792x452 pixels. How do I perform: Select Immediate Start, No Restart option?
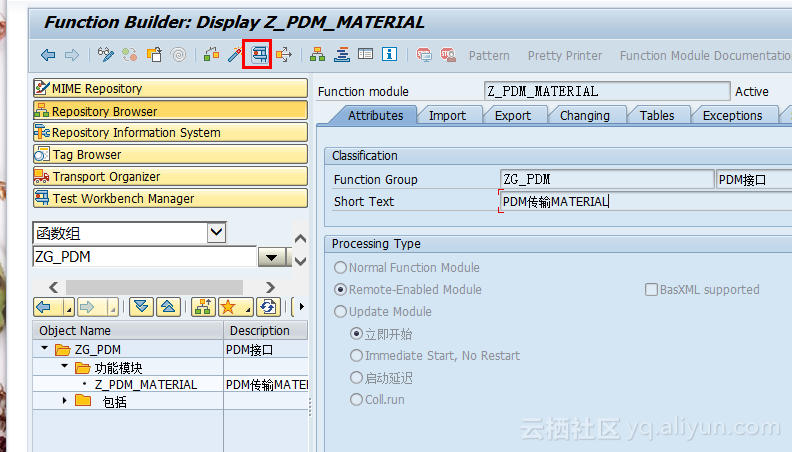pyautogui.click(x=357, y=356)
